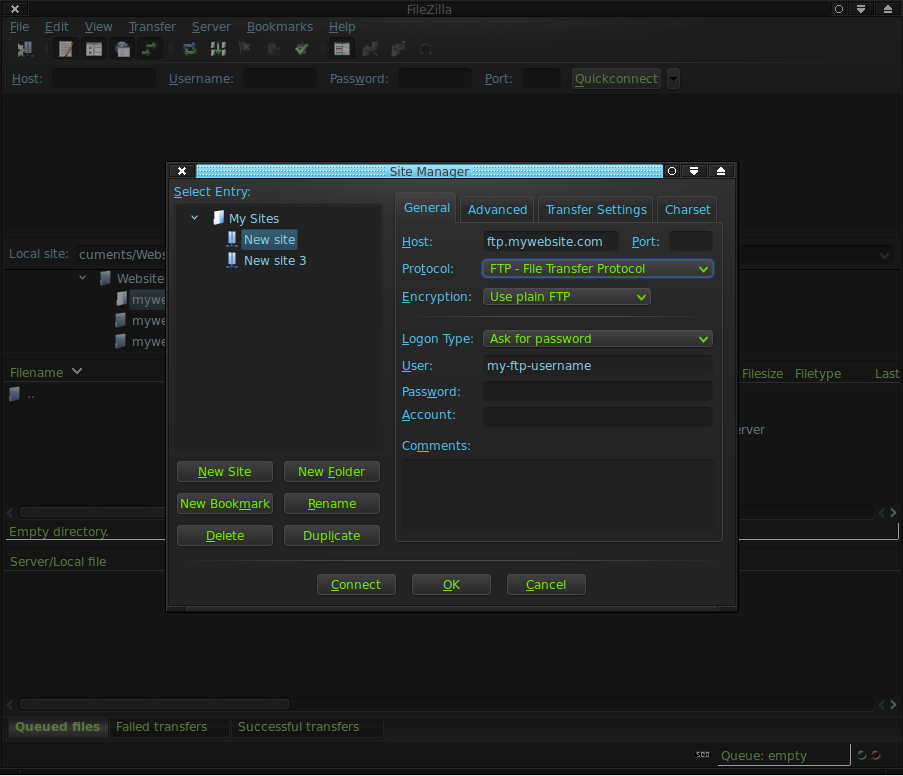
Task: Click OK in Site Manager
Action: click(451, 584)
